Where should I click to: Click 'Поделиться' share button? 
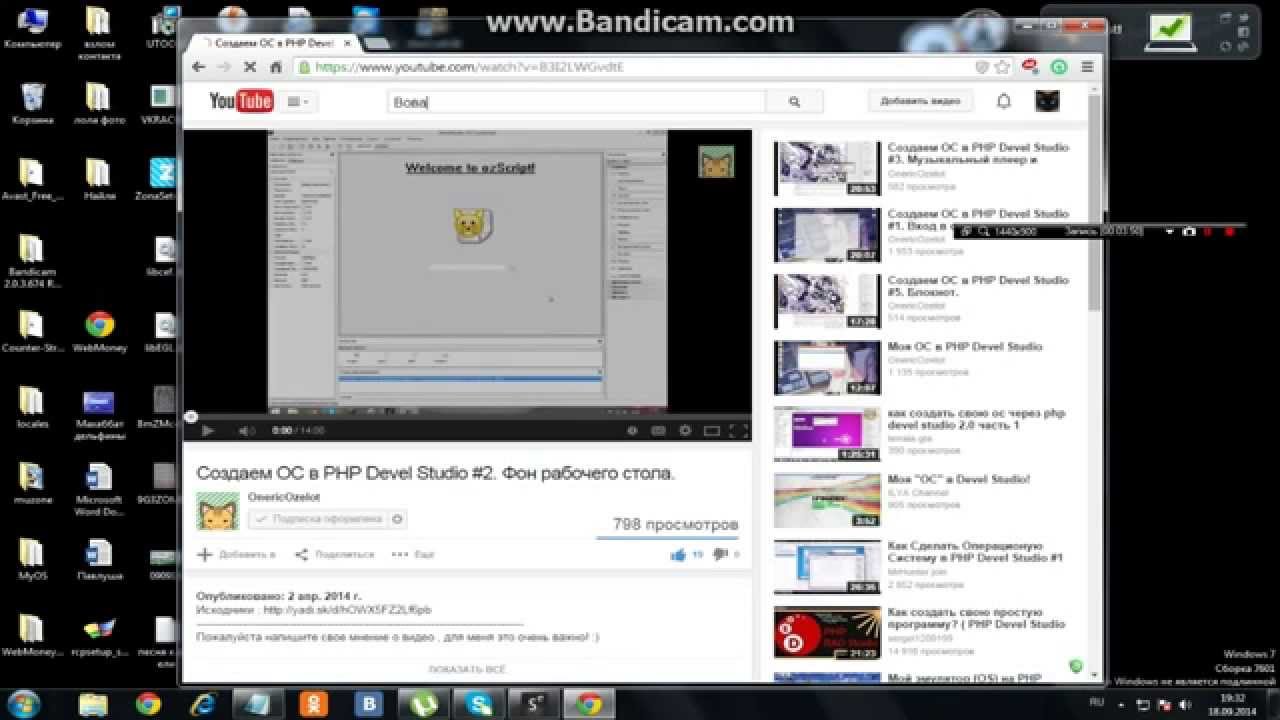(334, 554)
